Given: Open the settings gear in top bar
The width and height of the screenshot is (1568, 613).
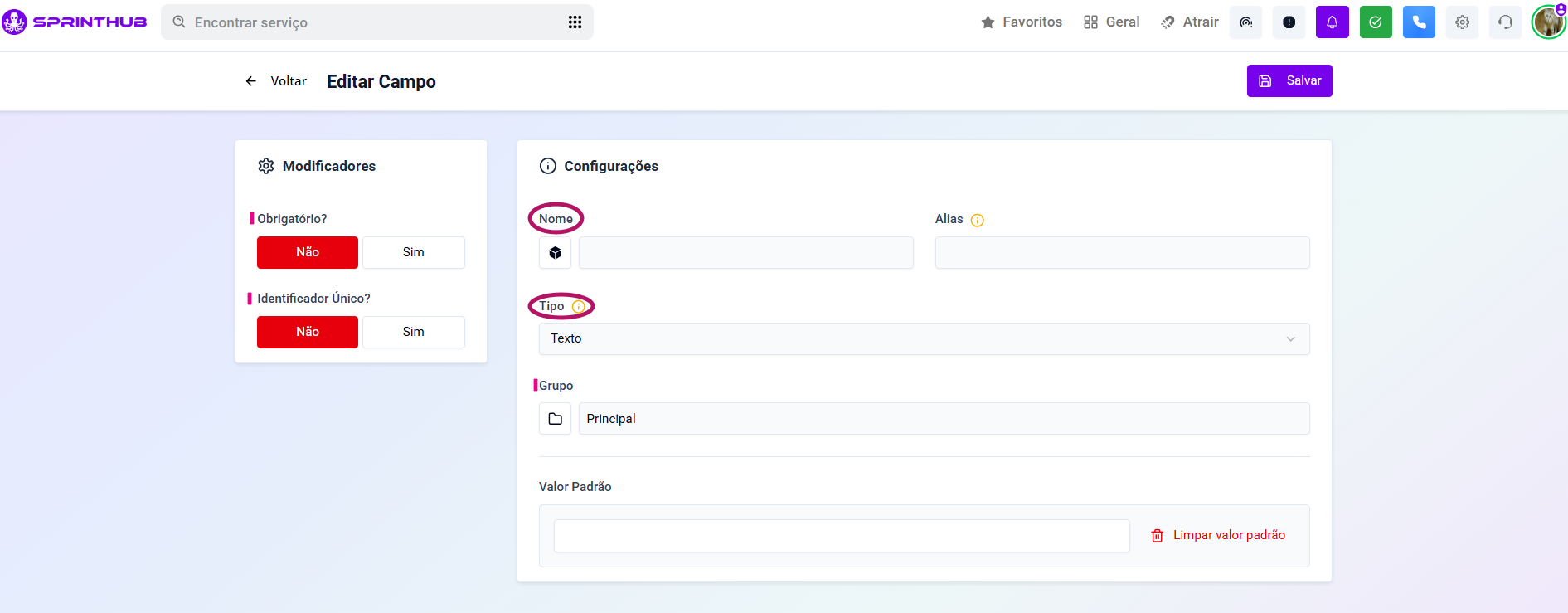Looking at the screenshot, I should 1462,22.
